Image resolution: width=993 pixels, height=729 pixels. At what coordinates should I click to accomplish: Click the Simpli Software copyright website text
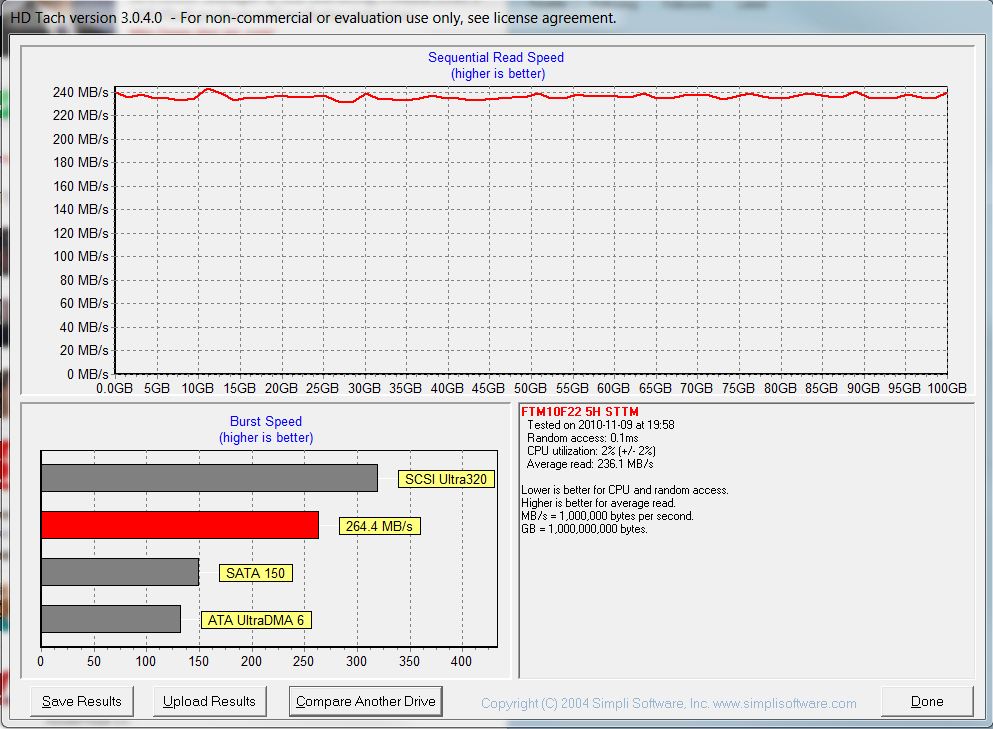coord(668,704)
